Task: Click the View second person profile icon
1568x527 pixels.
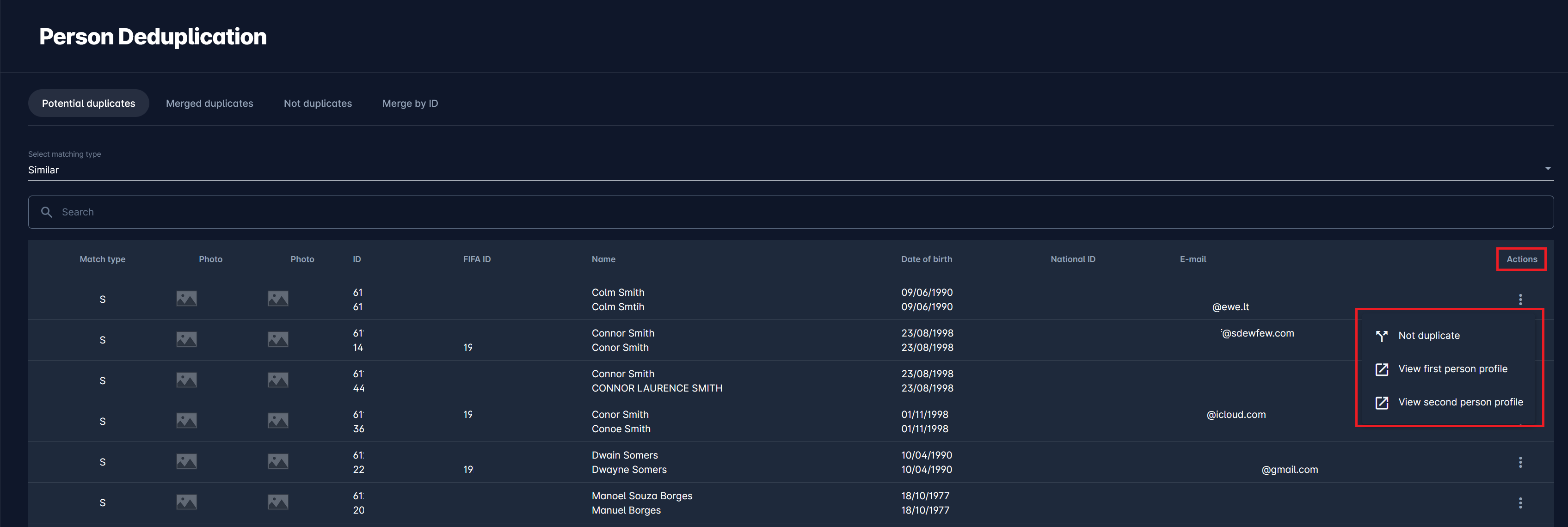Action: pyautogui.click(x=1382, y=403)
